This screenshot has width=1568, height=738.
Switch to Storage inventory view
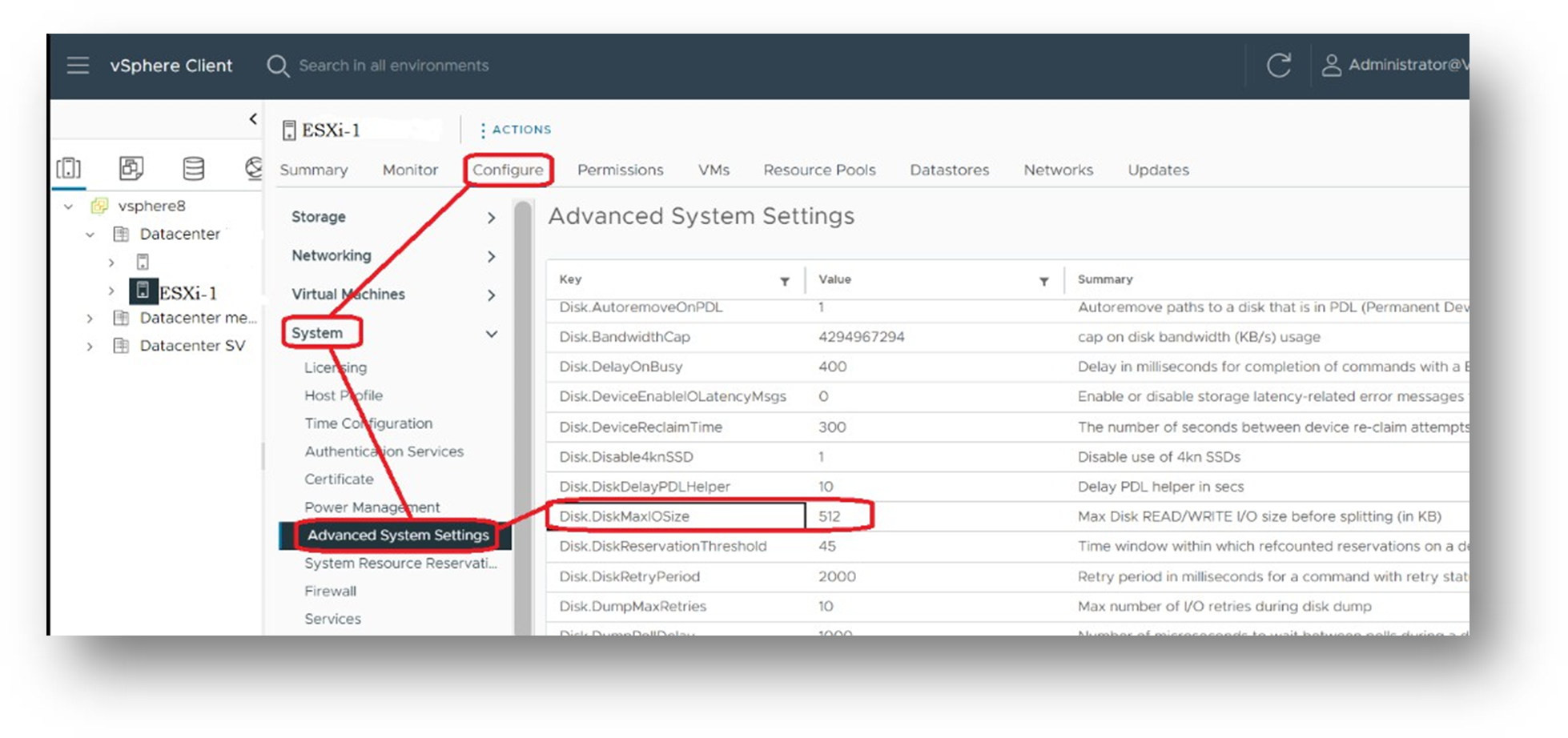click(x=193, y=168)
